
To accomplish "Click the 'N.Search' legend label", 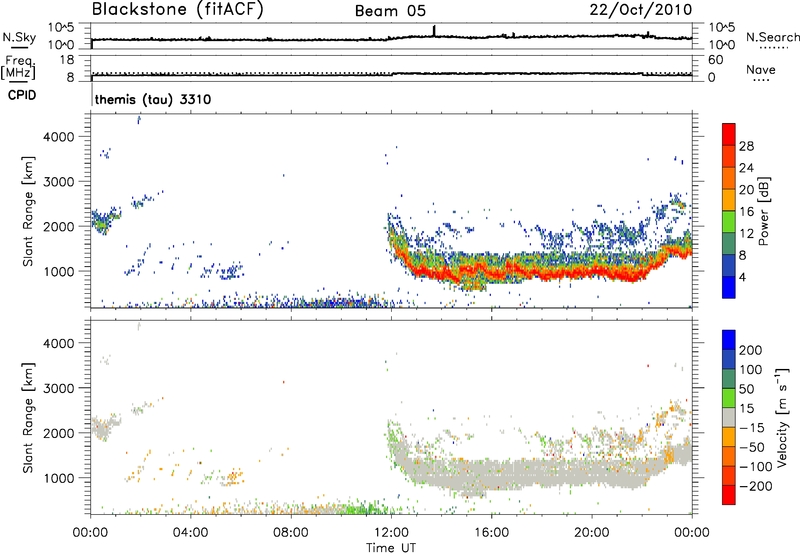I will (x=772, y=37).
